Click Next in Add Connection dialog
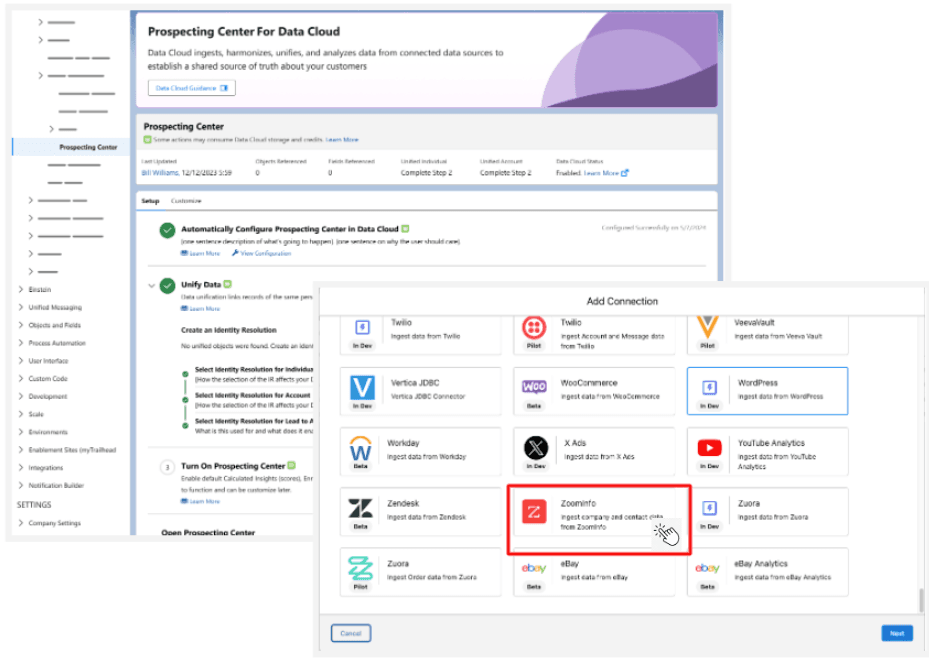Screen dimensions: 929x660 pyautogui.click(x=897, y=633)
